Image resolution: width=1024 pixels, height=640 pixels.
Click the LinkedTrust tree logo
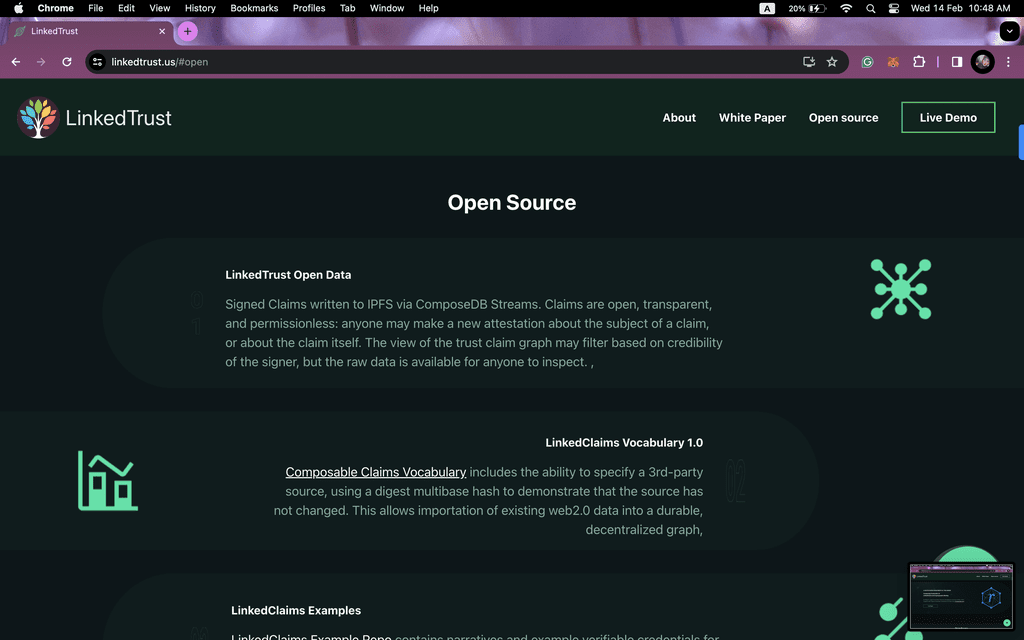point(38,117)
